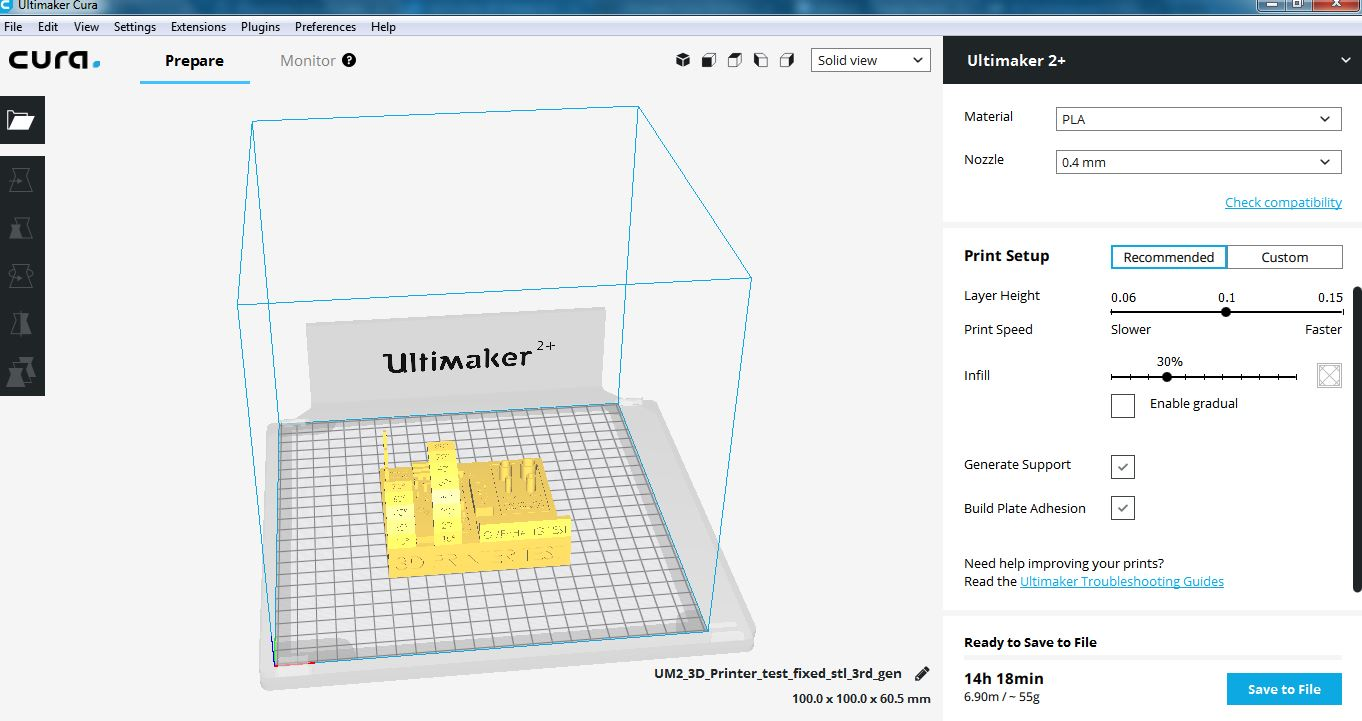Viewport: 1362px width, 721px height.
Task: Click the Open File folder icon
Action: click(21, 120)
